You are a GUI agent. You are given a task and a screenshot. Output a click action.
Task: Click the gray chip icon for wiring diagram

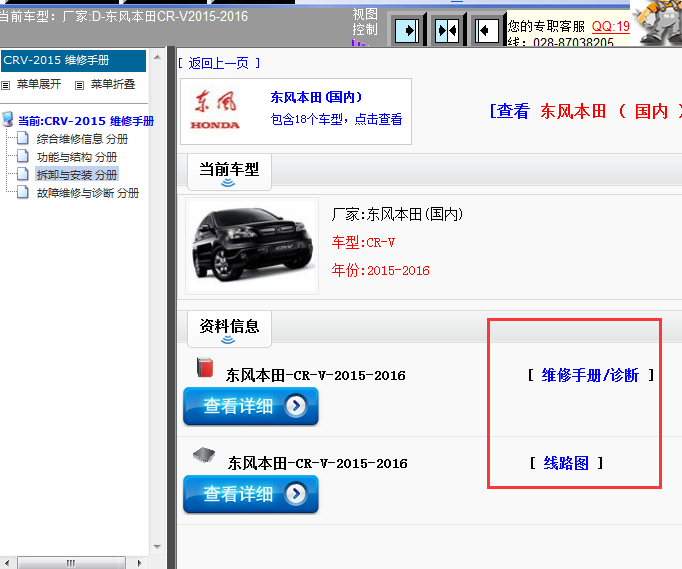(204, 455)
